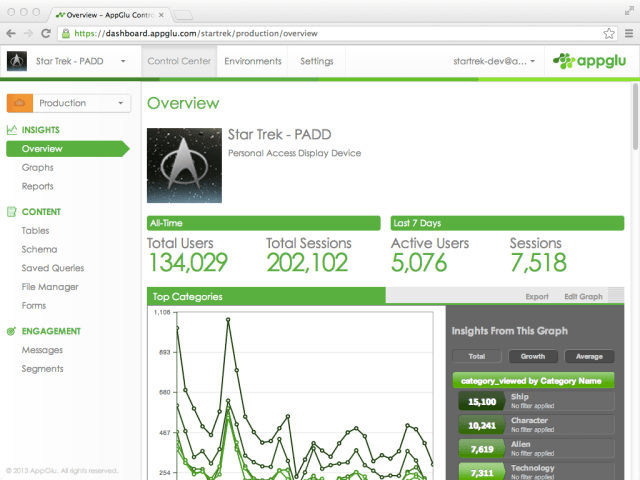Go to the Environments tab
640x480 pixels.
(253, 61)
